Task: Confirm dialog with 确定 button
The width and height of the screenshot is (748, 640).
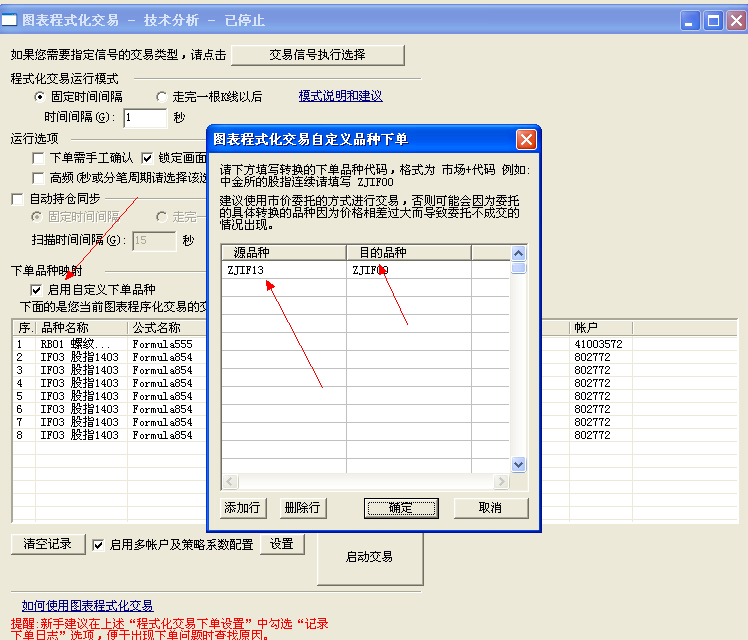Action: 401,508
